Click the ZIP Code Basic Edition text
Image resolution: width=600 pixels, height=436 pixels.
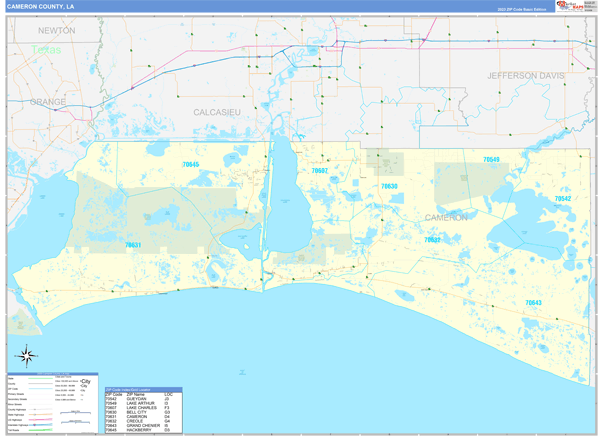[x=520, y=9]
